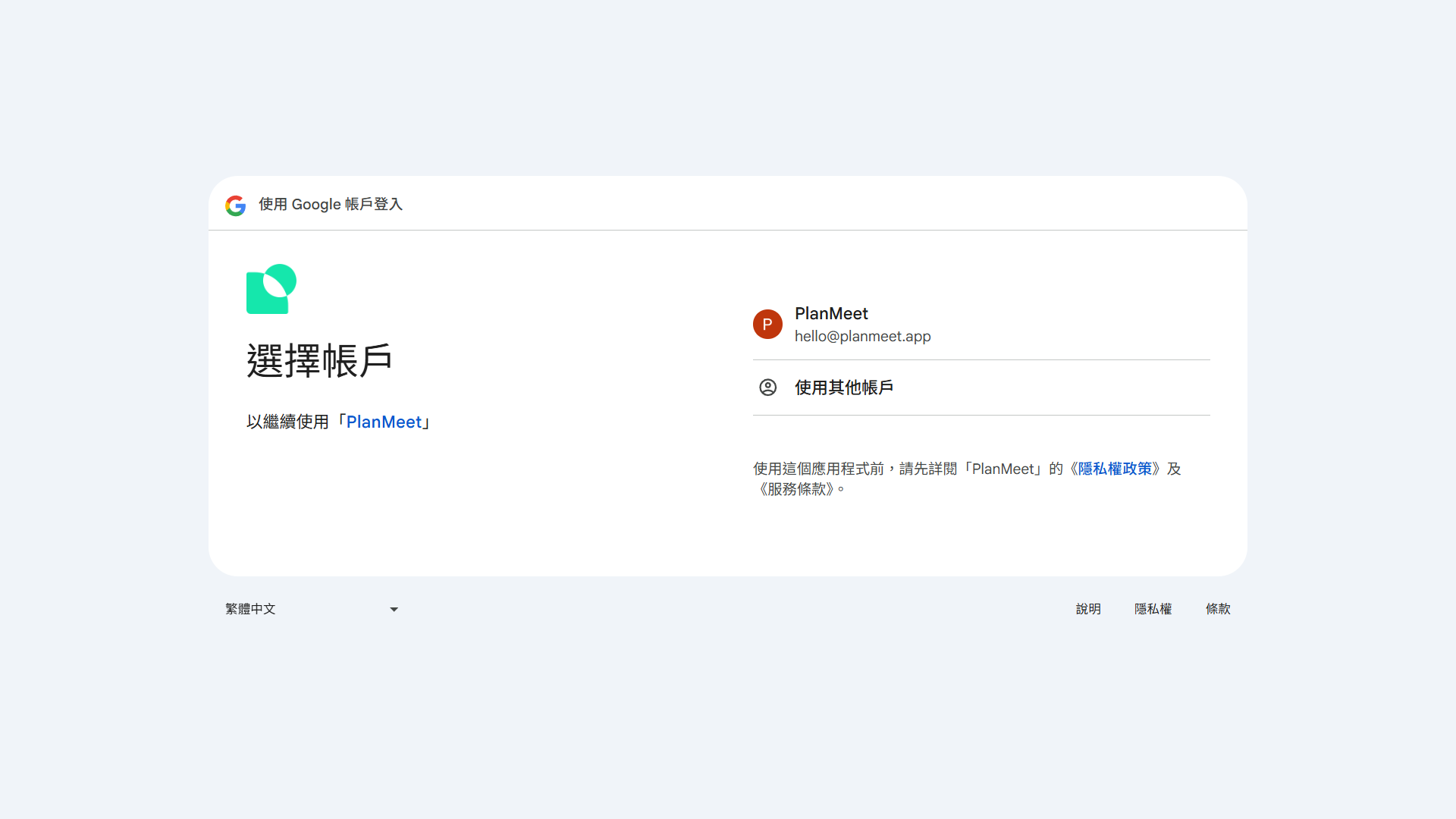Click the email hello@planmeet.app
This screenshot has height=819, width=1456.
(x=863, y=336)
